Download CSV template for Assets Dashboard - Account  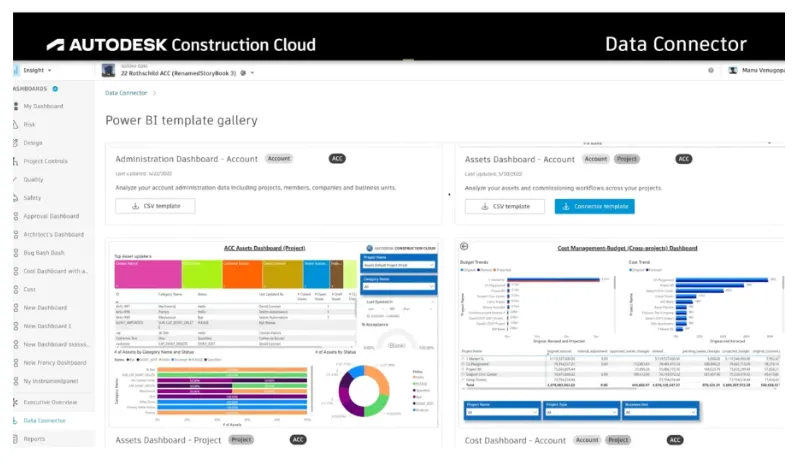pos(505,207)
